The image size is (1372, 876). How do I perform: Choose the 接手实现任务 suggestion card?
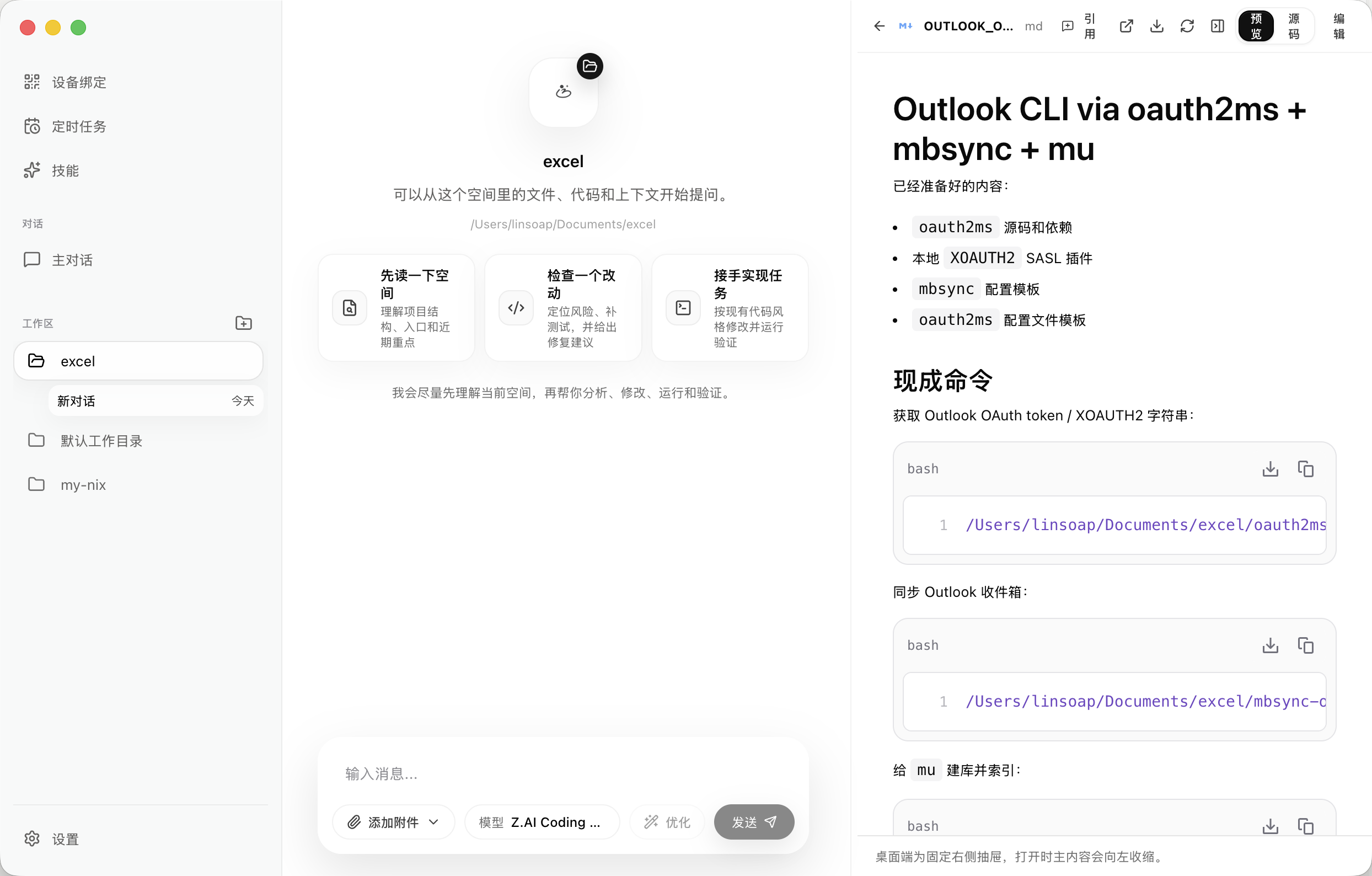pyautogui.click(x=730, y=308)
